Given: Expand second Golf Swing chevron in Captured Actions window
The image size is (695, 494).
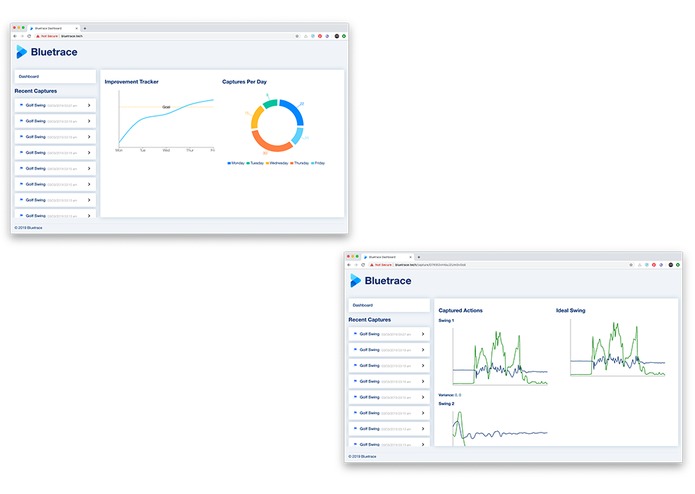Looking at the screenshot, I should [x=423, y=350].
